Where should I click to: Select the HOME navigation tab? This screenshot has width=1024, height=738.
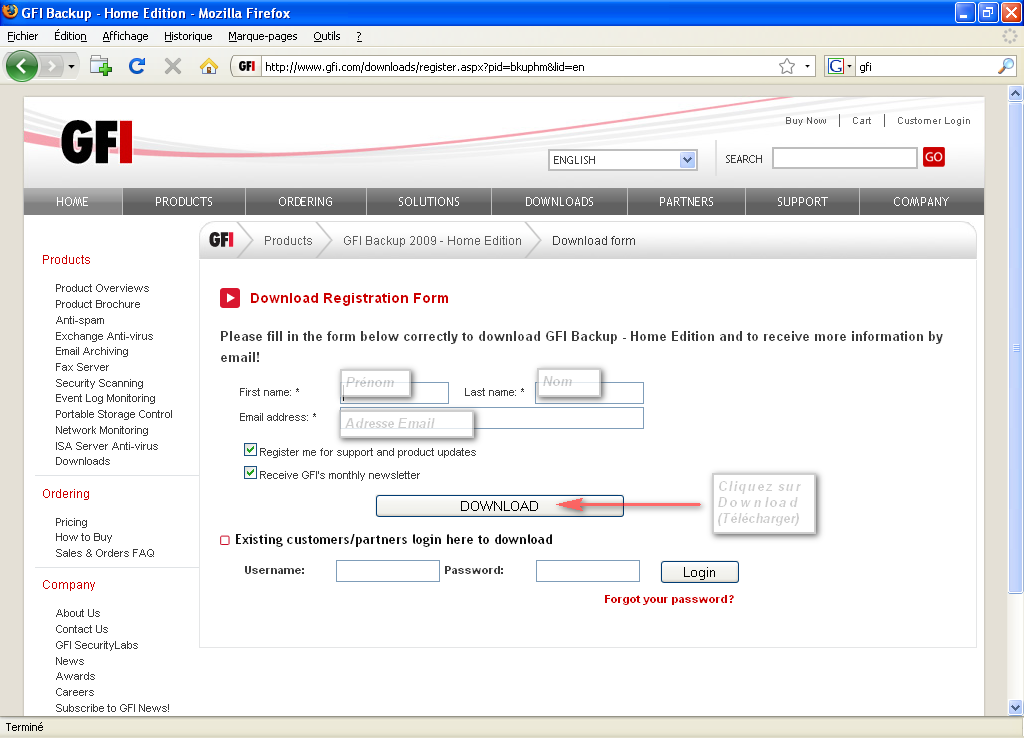coord(72,202)
